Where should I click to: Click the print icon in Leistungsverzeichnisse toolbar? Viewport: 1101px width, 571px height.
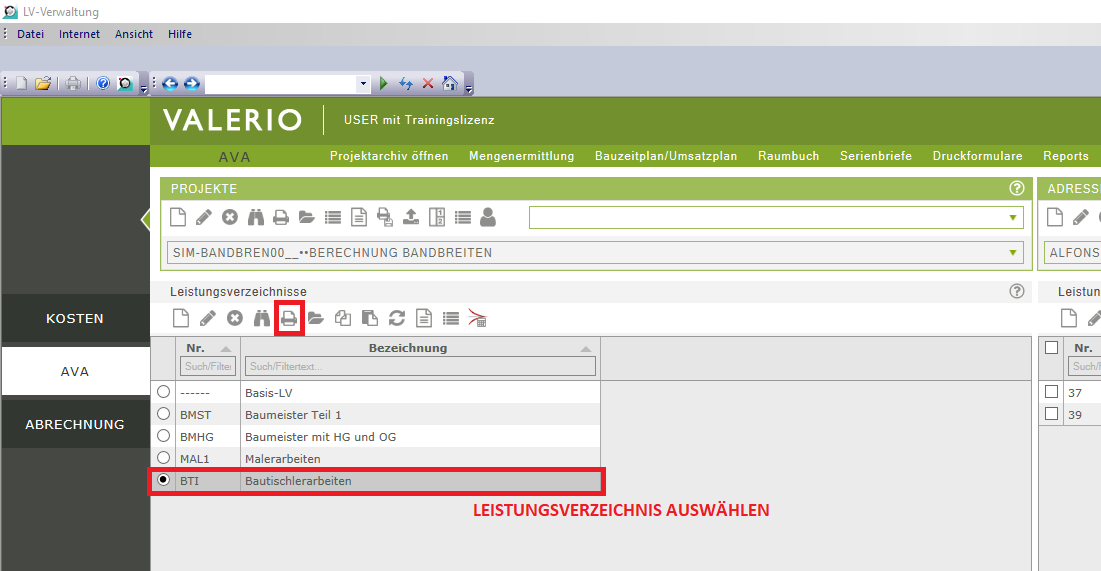click(x=289, y=318)
